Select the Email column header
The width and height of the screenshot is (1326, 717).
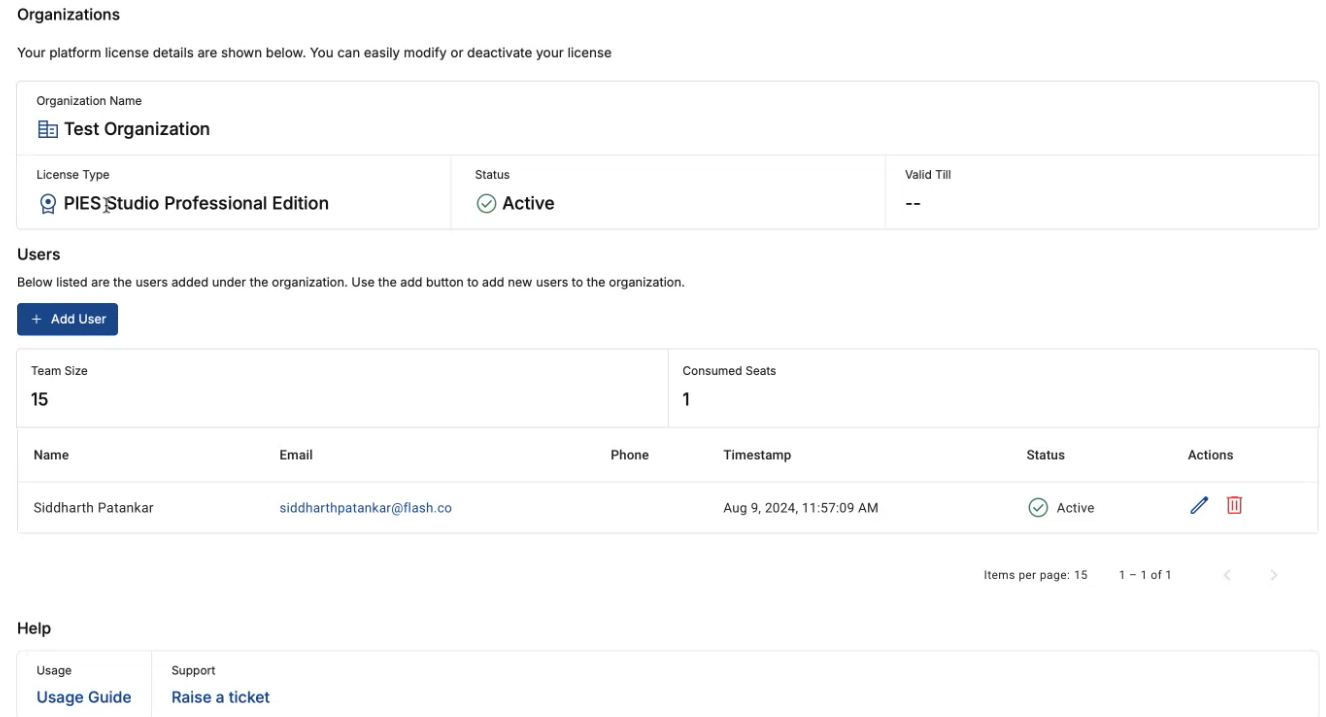(296, 455)
